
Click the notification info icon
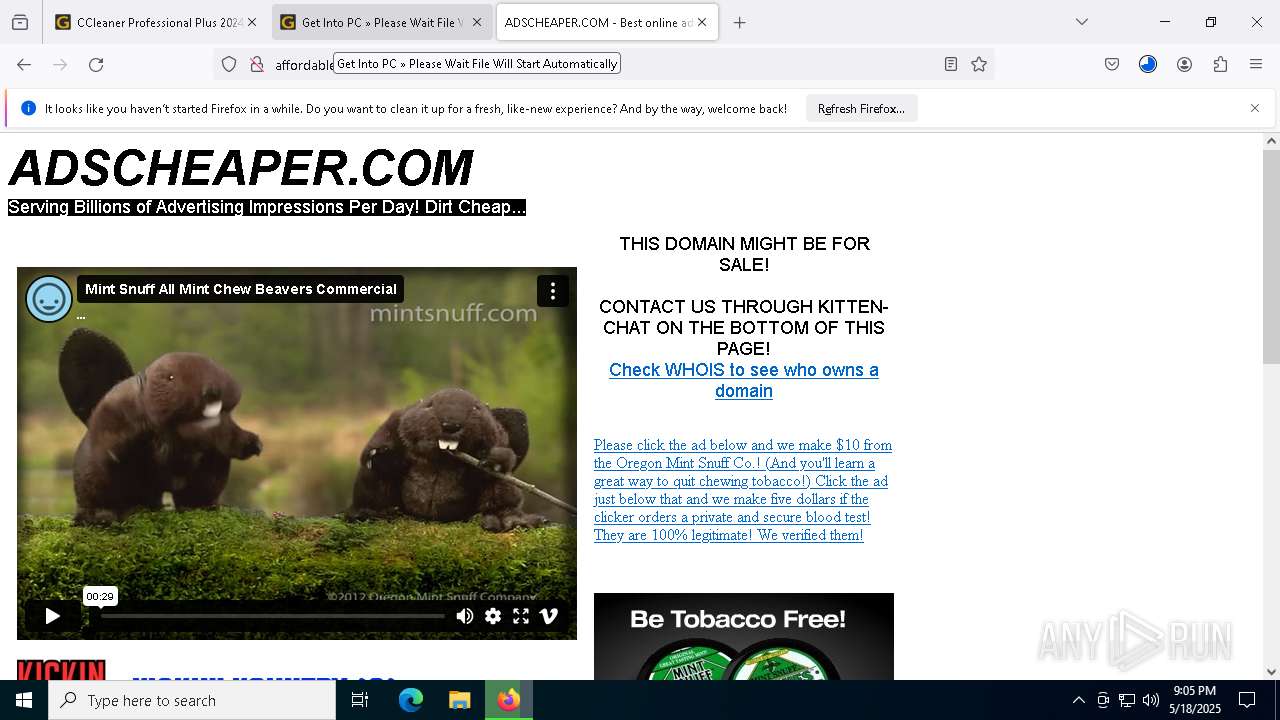(x=28, y=108)
